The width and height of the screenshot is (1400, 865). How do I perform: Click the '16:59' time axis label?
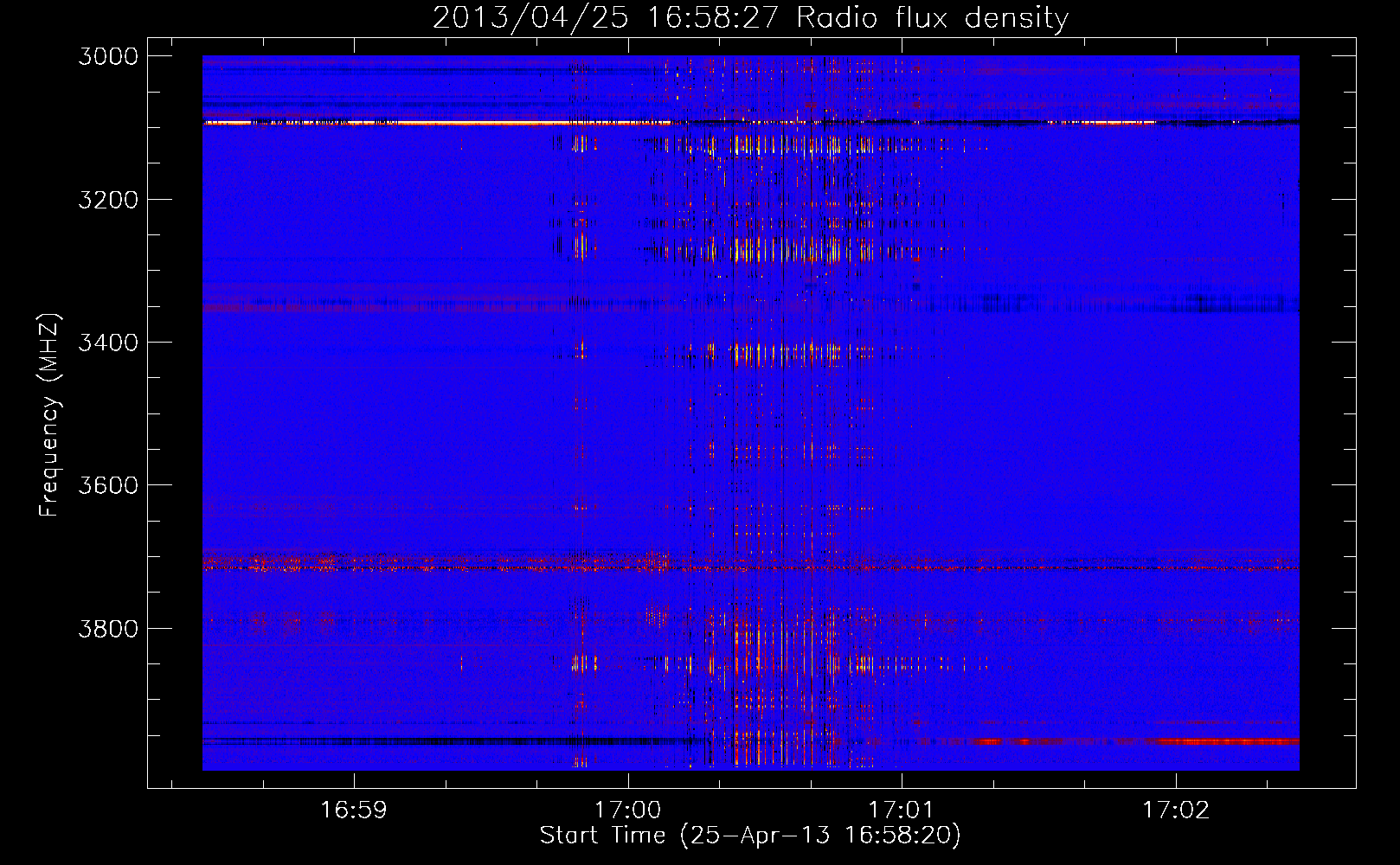[353, 810]
